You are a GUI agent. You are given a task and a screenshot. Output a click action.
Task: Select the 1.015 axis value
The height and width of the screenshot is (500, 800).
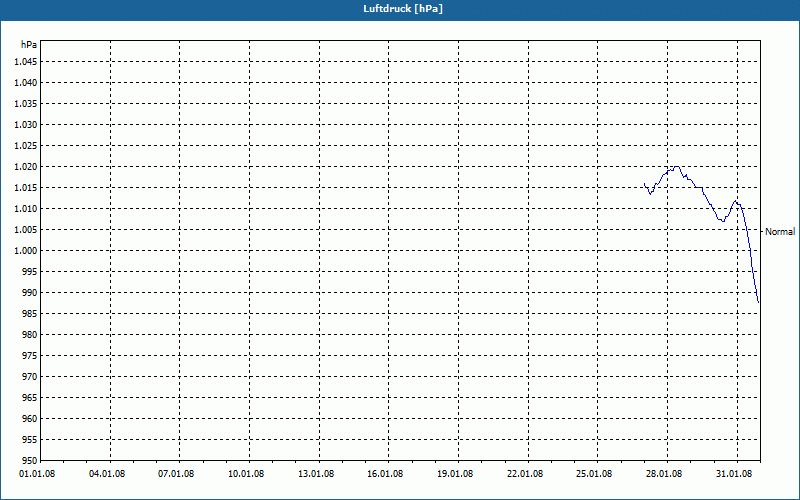point(26,188)
